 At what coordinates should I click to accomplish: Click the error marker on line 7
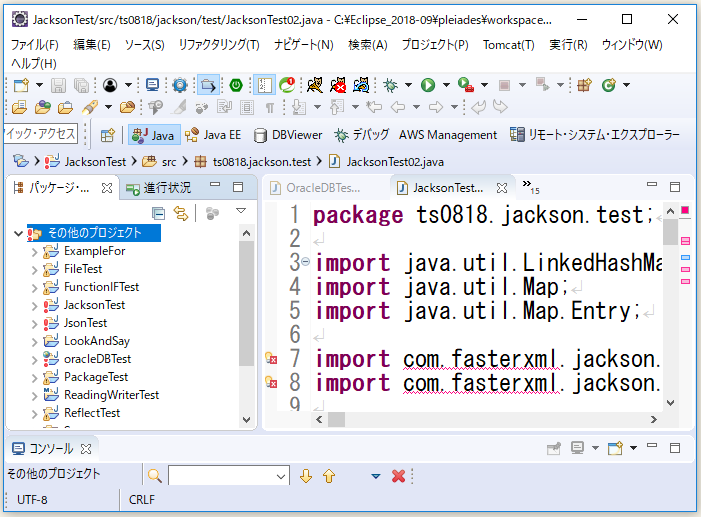click(271, 358)
